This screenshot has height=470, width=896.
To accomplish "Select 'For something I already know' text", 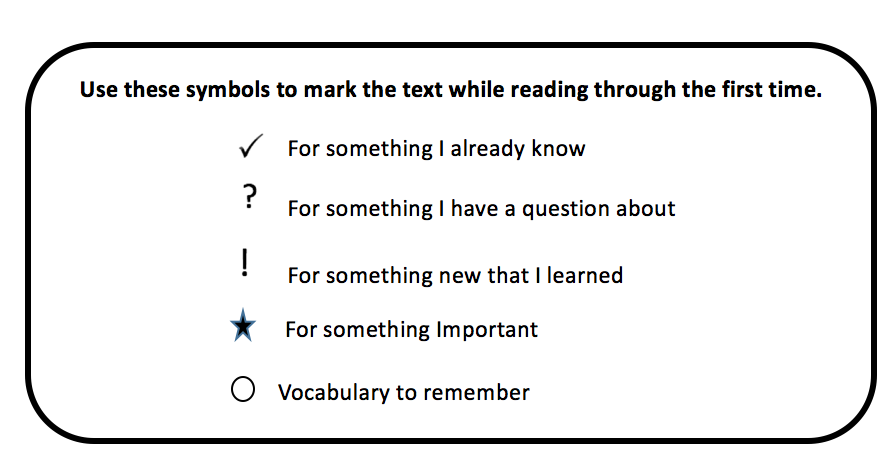I will tap(436, 149).
